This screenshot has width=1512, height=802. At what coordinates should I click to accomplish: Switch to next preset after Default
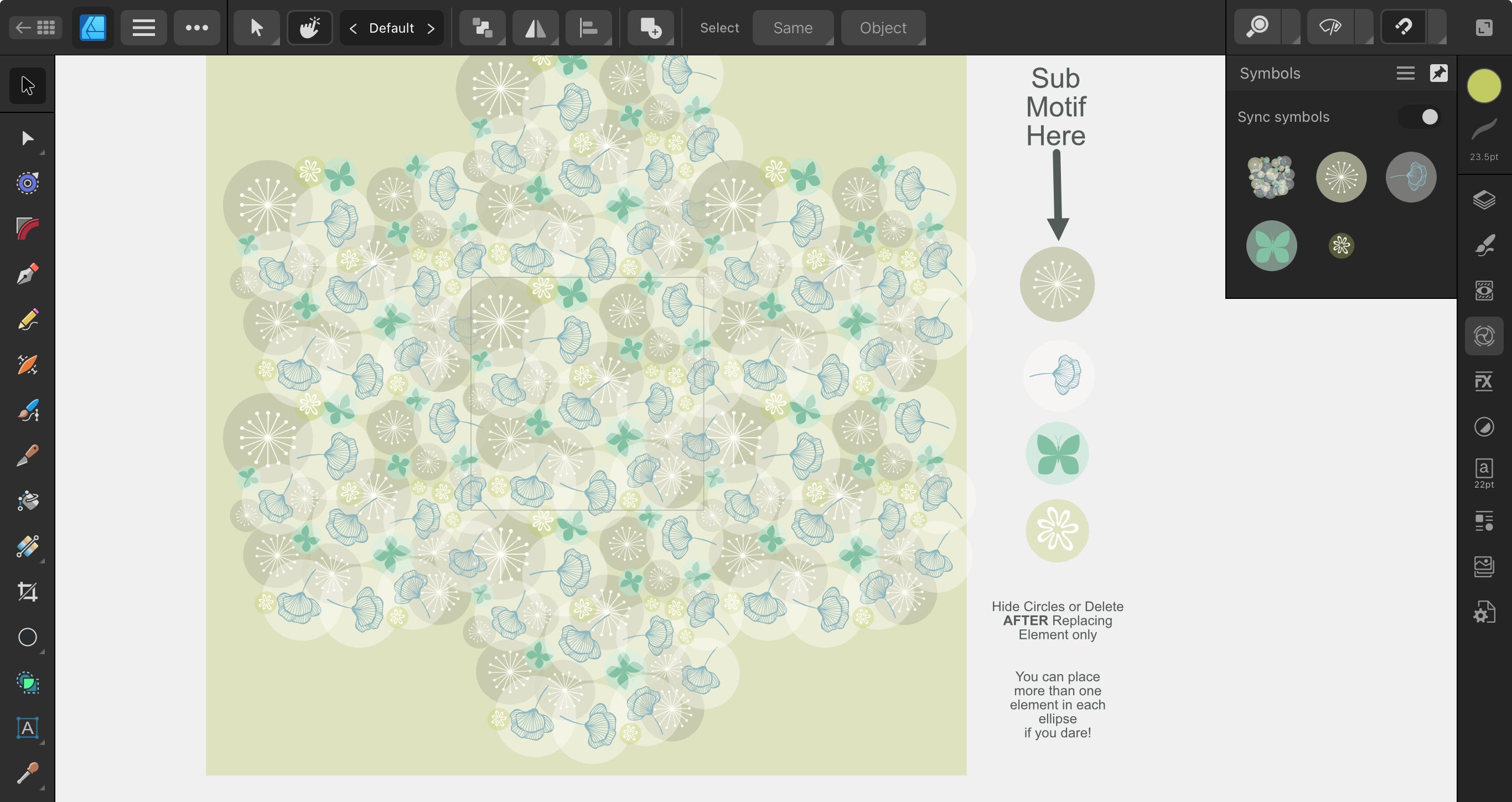click(x=431, y=28)
